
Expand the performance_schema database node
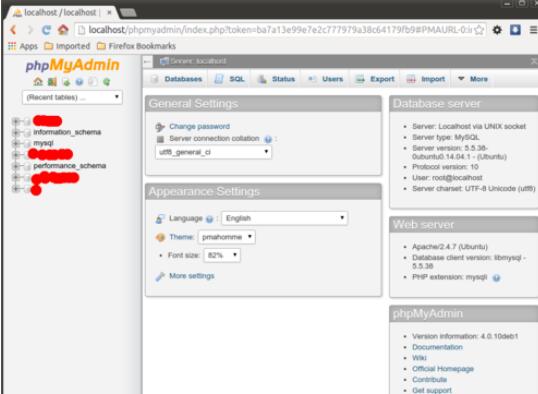tap(15, 166)
